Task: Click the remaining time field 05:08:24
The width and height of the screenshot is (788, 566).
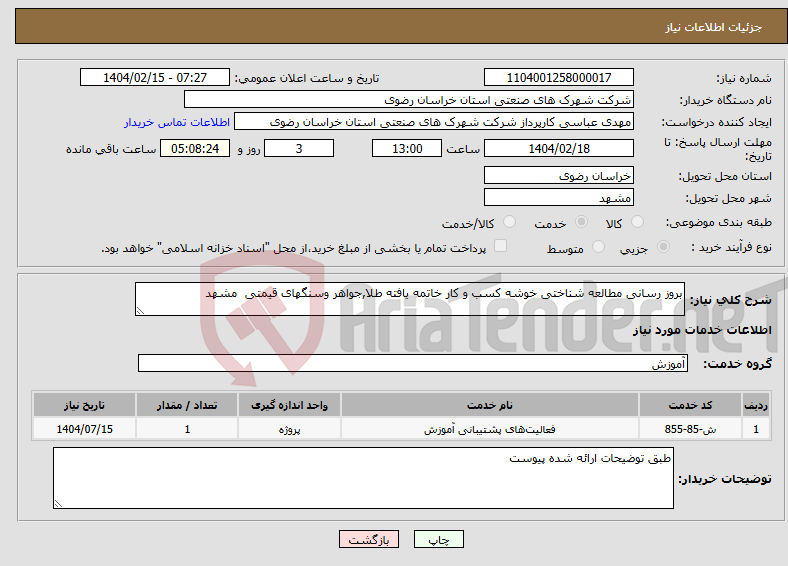Action: [195, 148]
